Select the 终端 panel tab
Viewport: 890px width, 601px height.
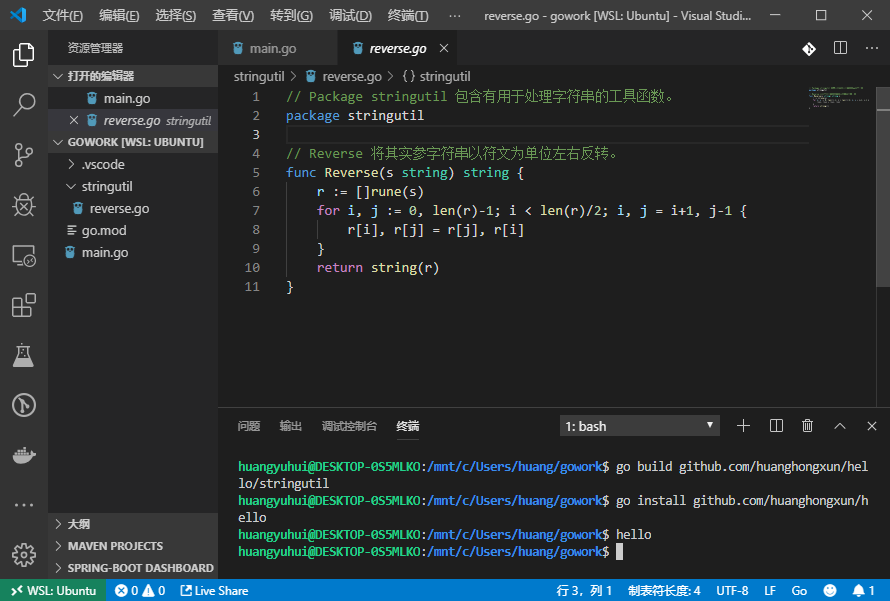click(x=408, y=426)
